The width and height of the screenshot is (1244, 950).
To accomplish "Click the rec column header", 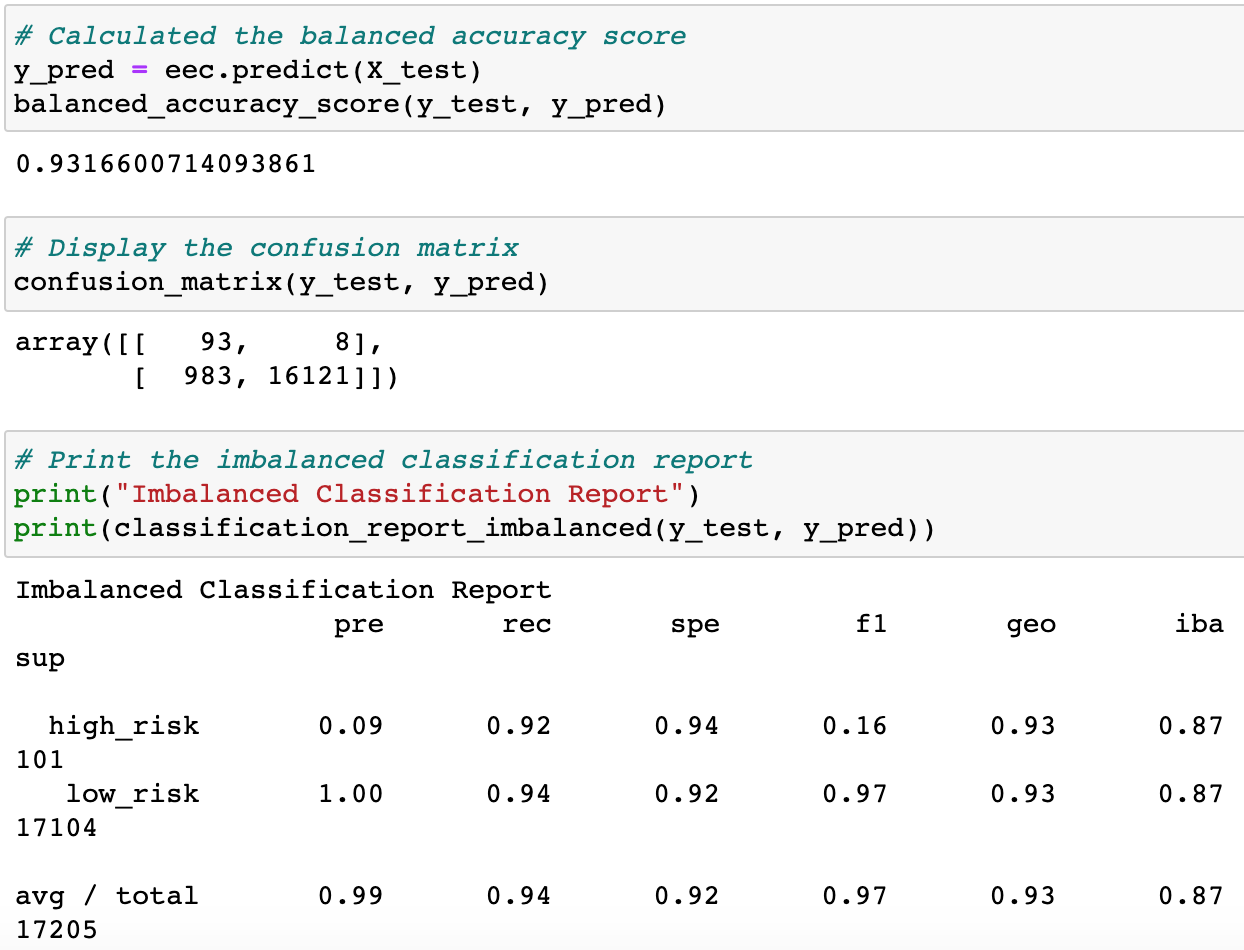I will [x=527, y=625].
